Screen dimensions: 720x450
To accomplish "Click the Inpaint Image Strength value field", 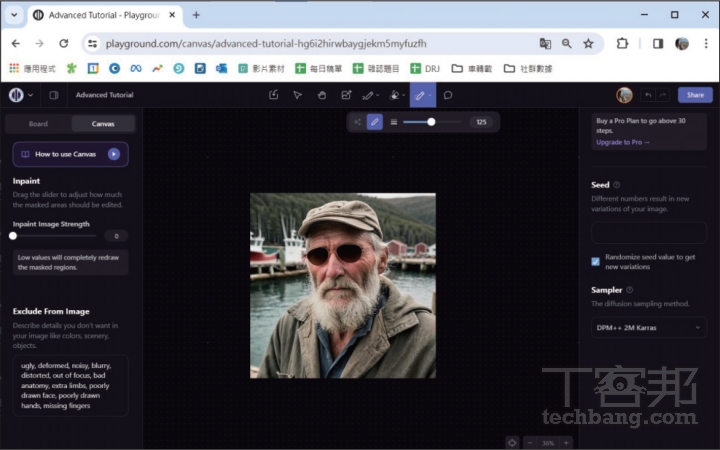I will pos(116,236).
